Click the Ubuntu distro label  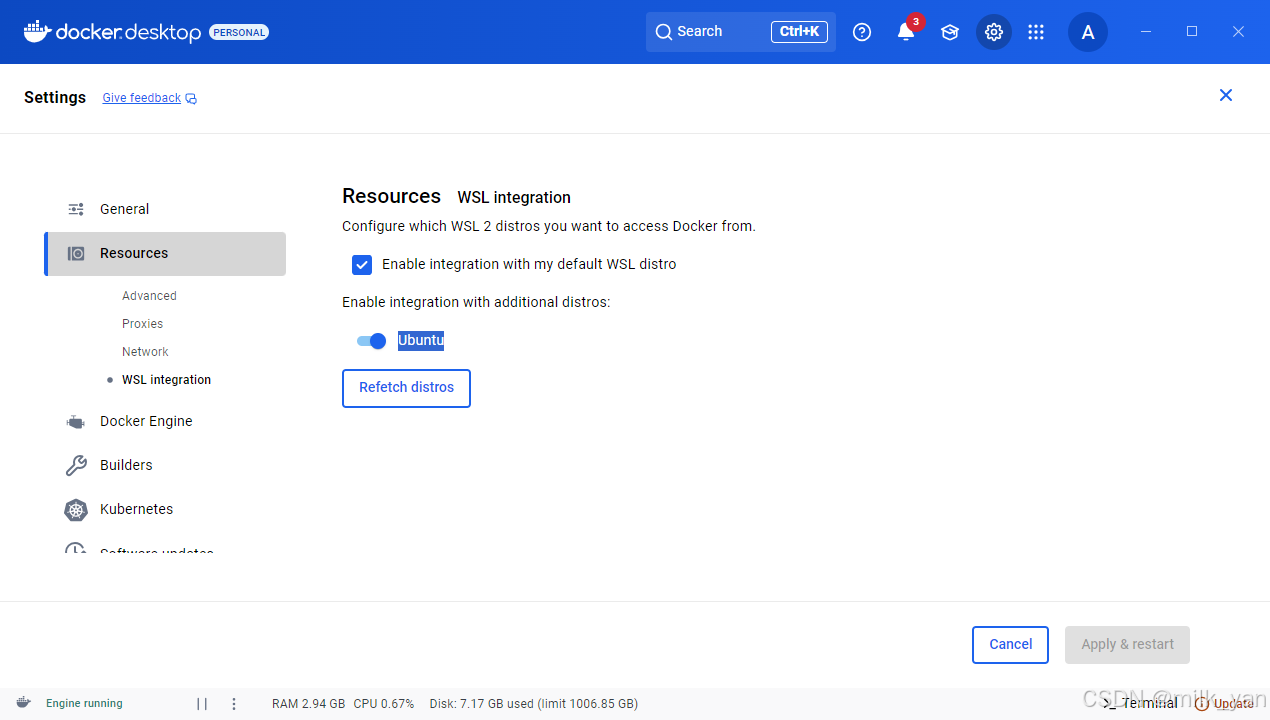pyautogui.click(x=420, y=341)
